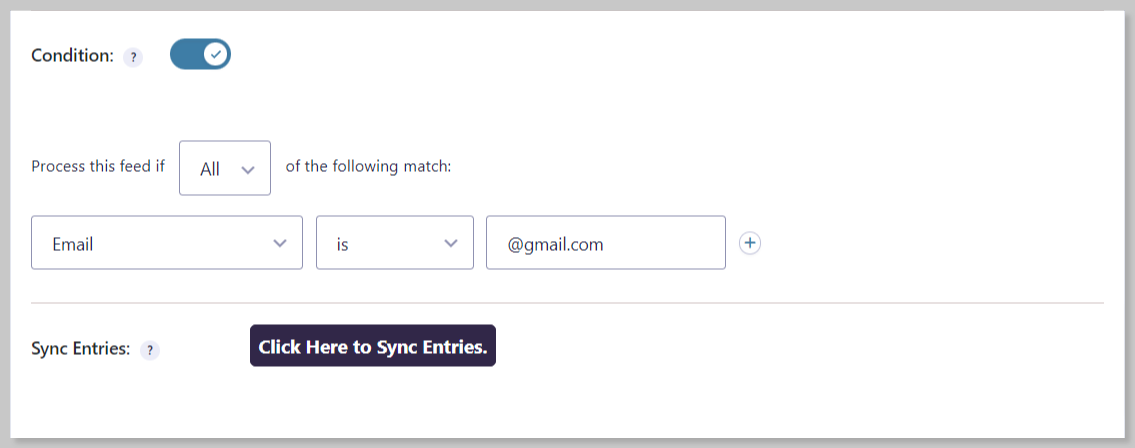Open the Email field dropdown

coord(167,242)
